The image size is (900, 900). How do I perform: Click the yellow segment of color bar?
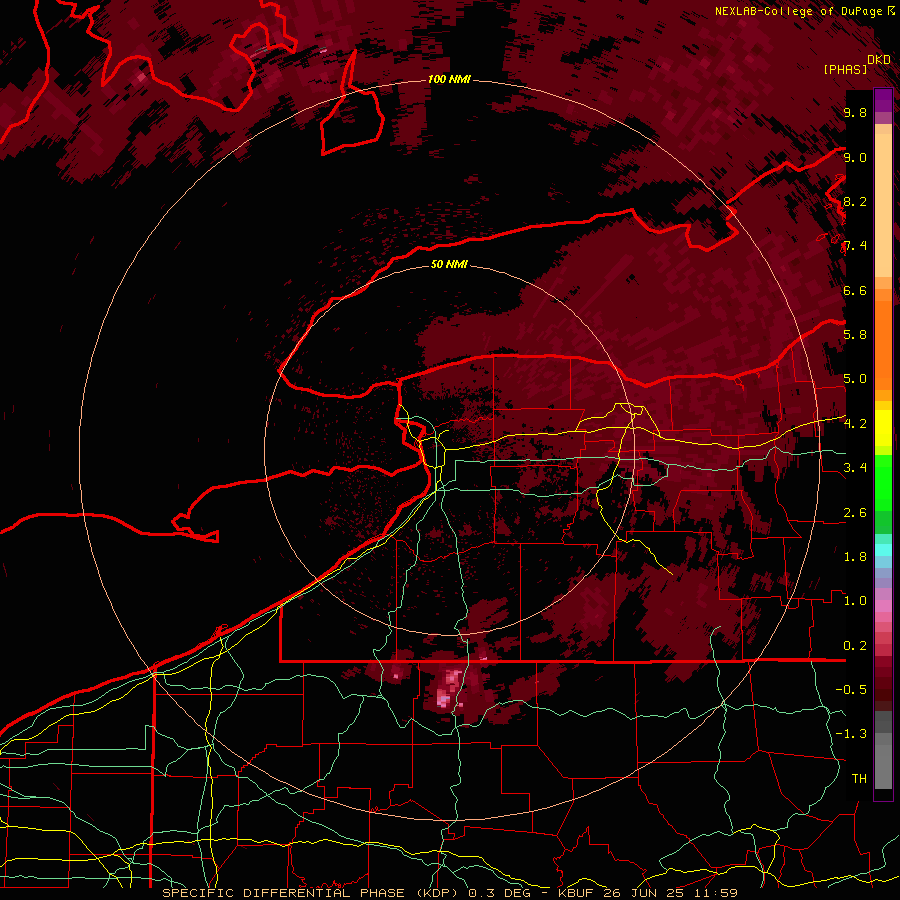pyautogui.click(x=883, y=428)
